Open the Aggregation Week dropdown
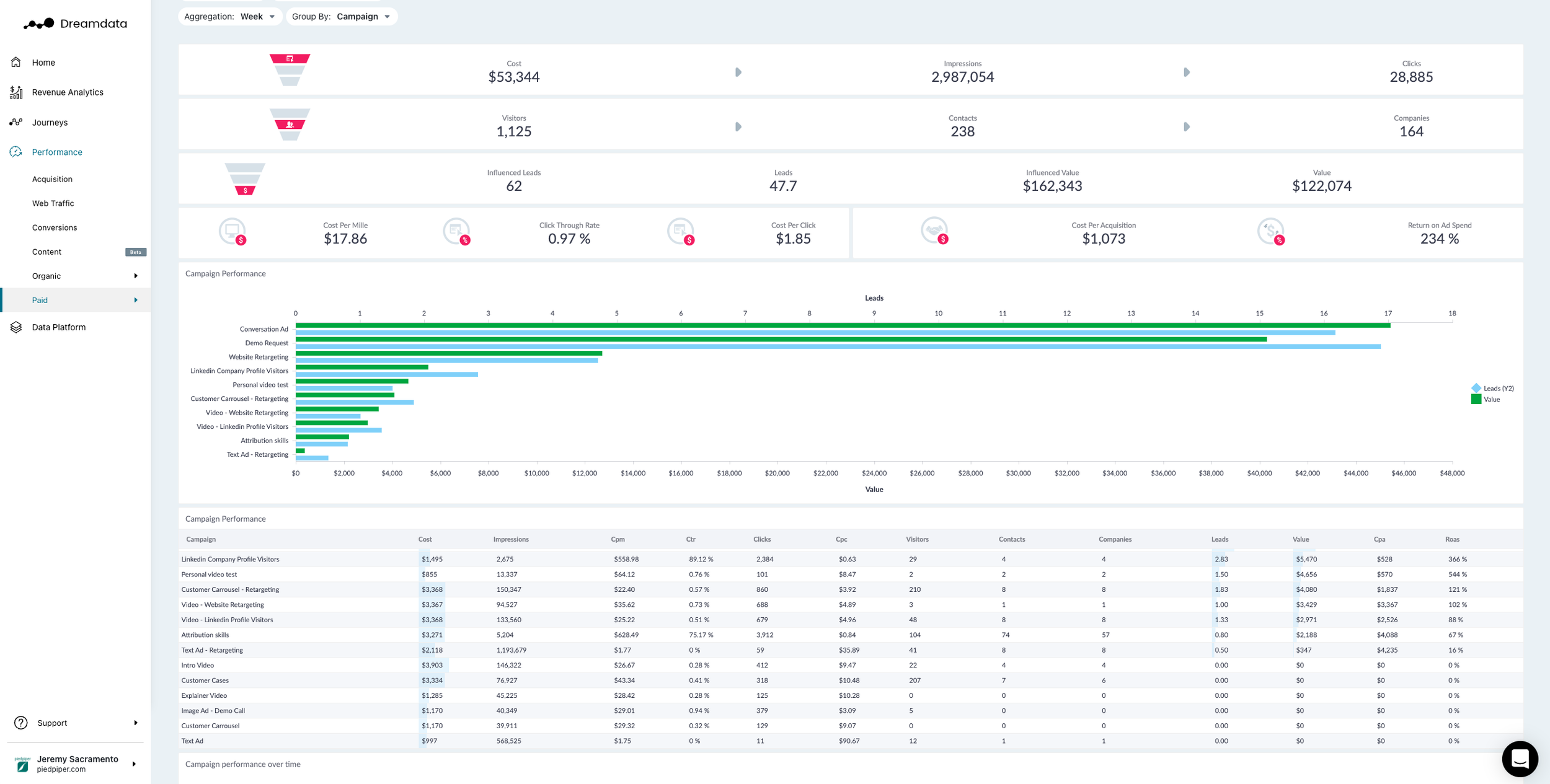Viewport: 1550px width, 784px height. click(230, 17)
